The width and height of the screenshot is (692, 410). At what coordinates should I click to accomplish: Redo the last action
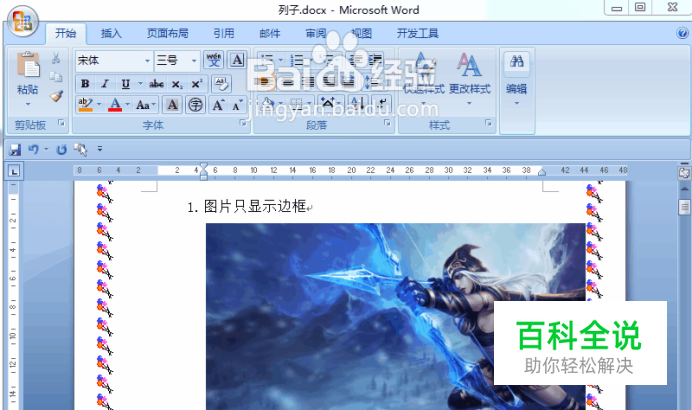click(x=61, y=150)
